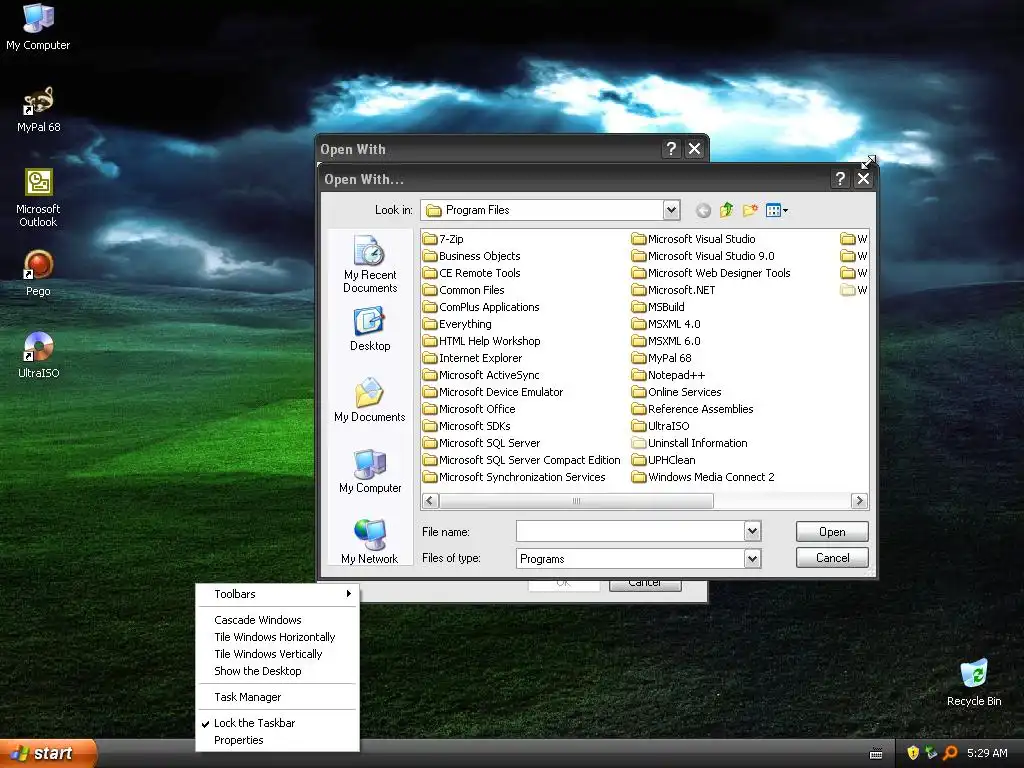
Task: Select the Microsoft.NET folder
Action: coord(673,290)
